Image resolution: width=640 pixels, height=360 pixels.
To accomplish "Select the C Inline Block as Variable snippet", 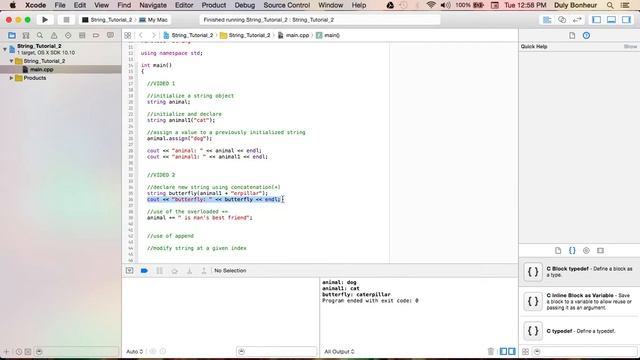I will tap(579, 301).
